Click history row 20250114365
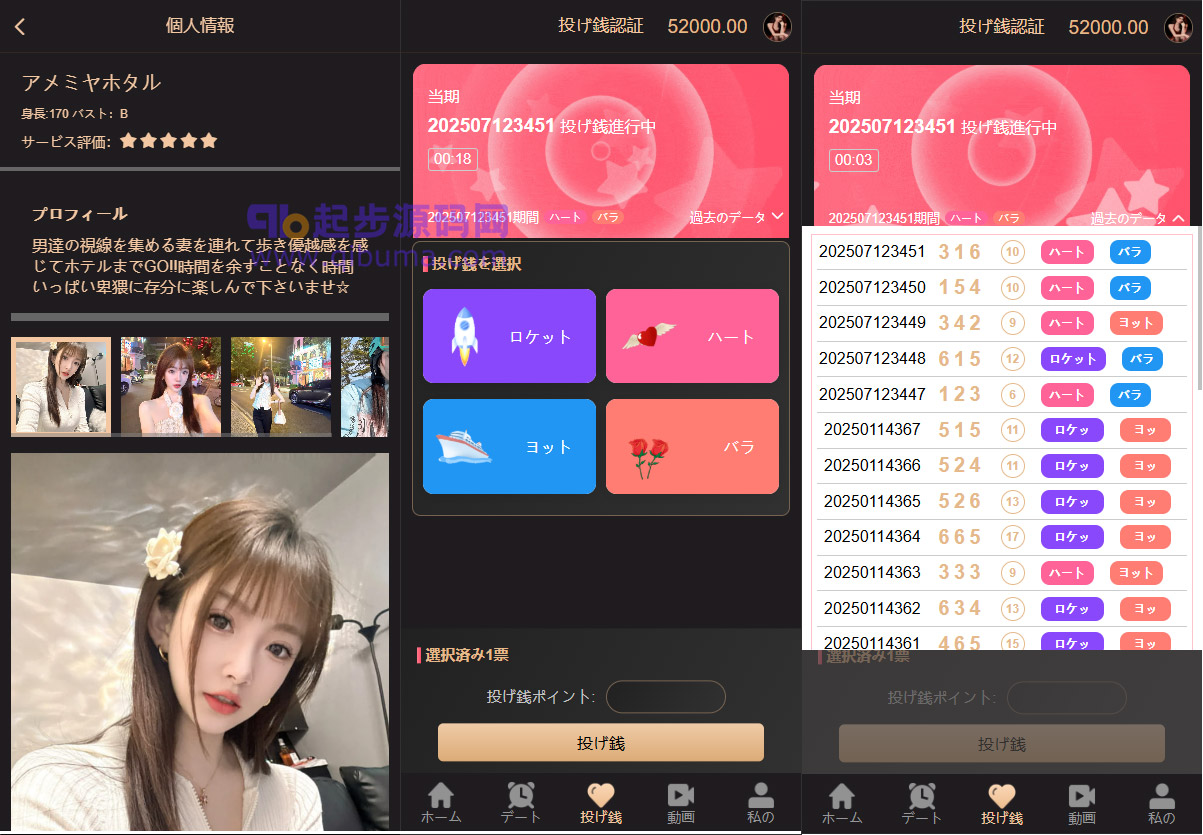The image size is (1203, 835). pos(1002,501)
